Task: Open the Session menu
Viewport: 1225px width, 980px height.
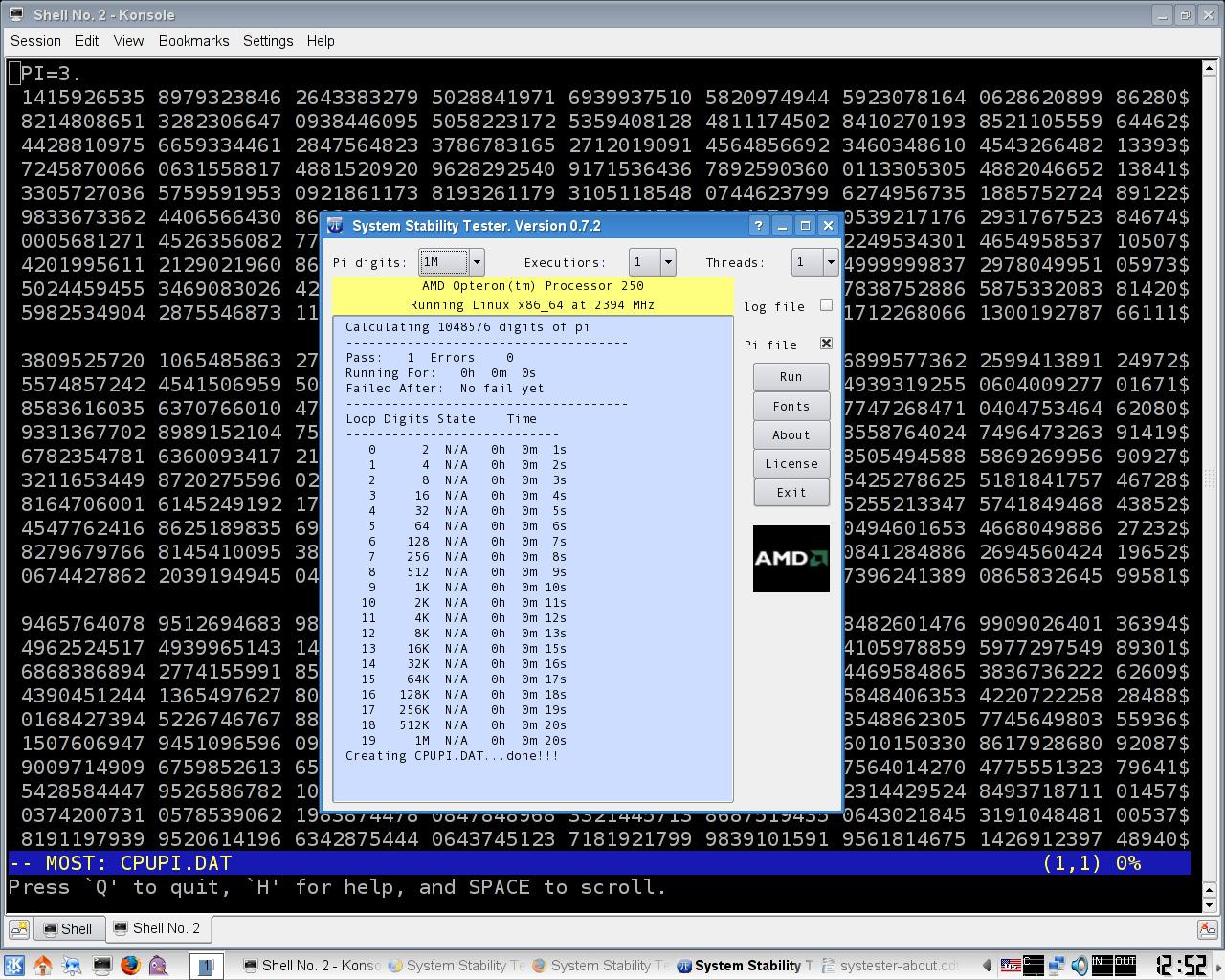Action: 35,41
